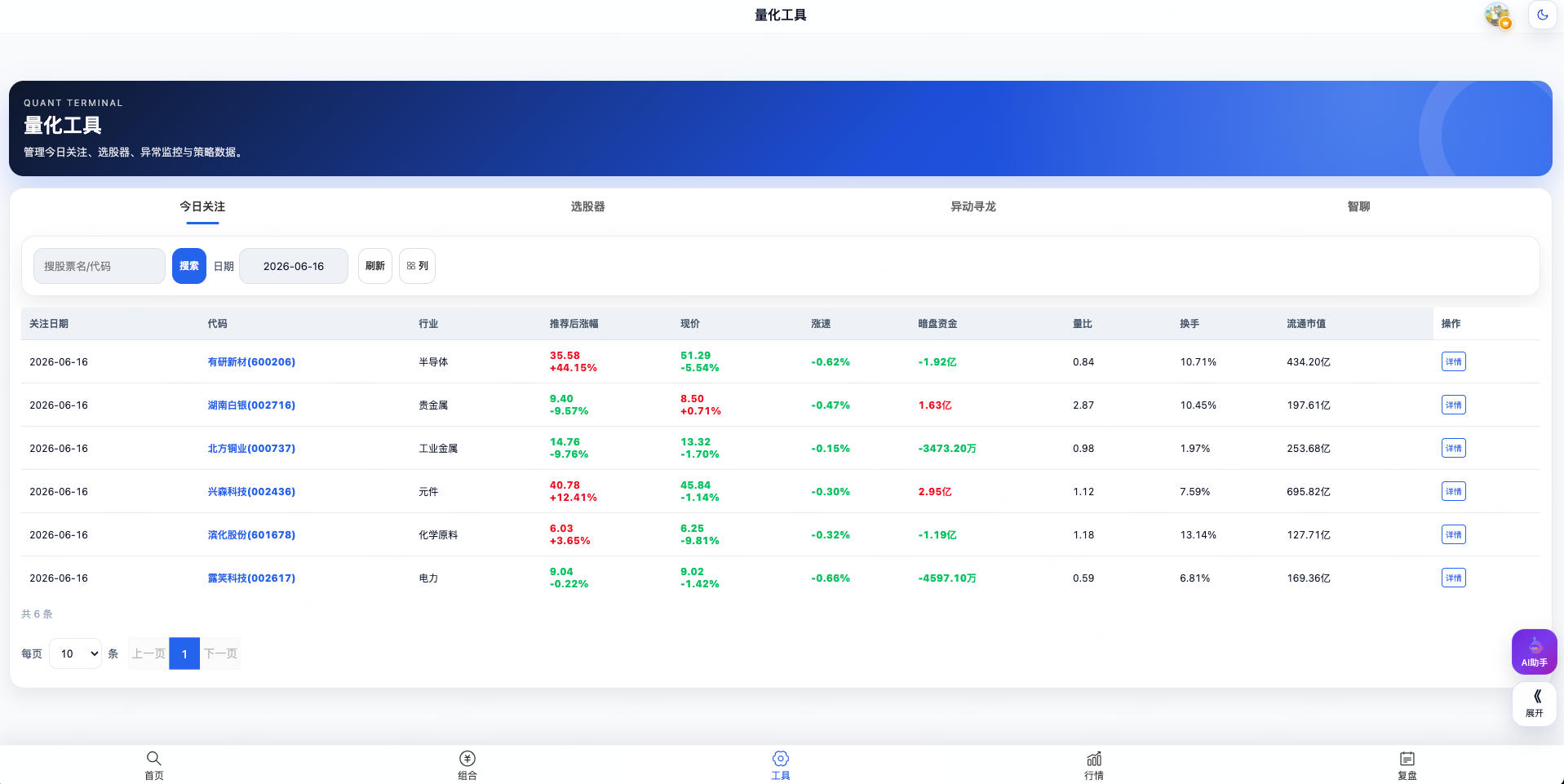Click 详情 icon for 露笑科技 row
Viewport: 1564px width, 784px height.
[x=1453, y=578]
